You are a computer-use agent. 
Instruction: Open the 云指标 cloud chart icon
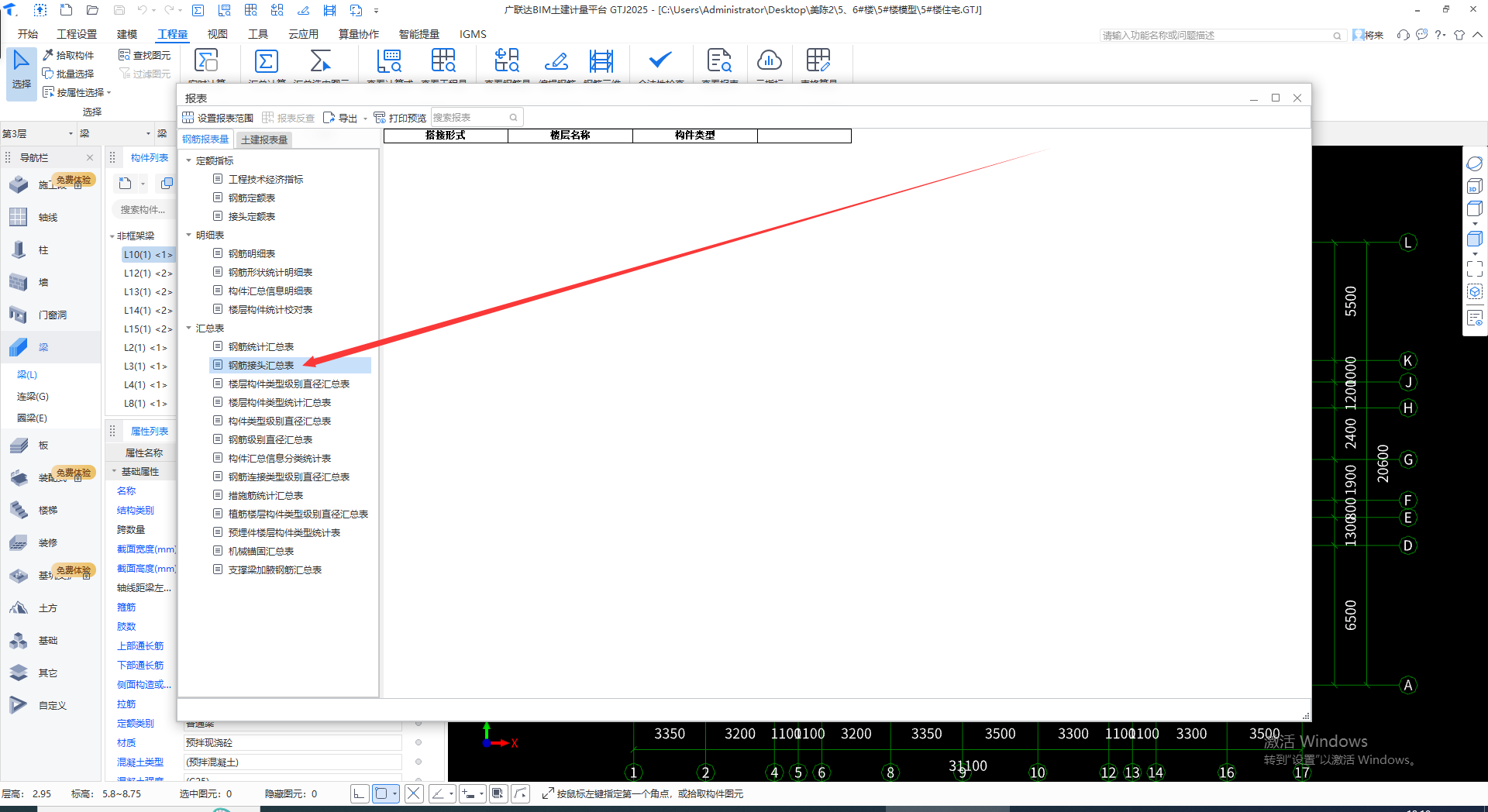tap(769, 61)
